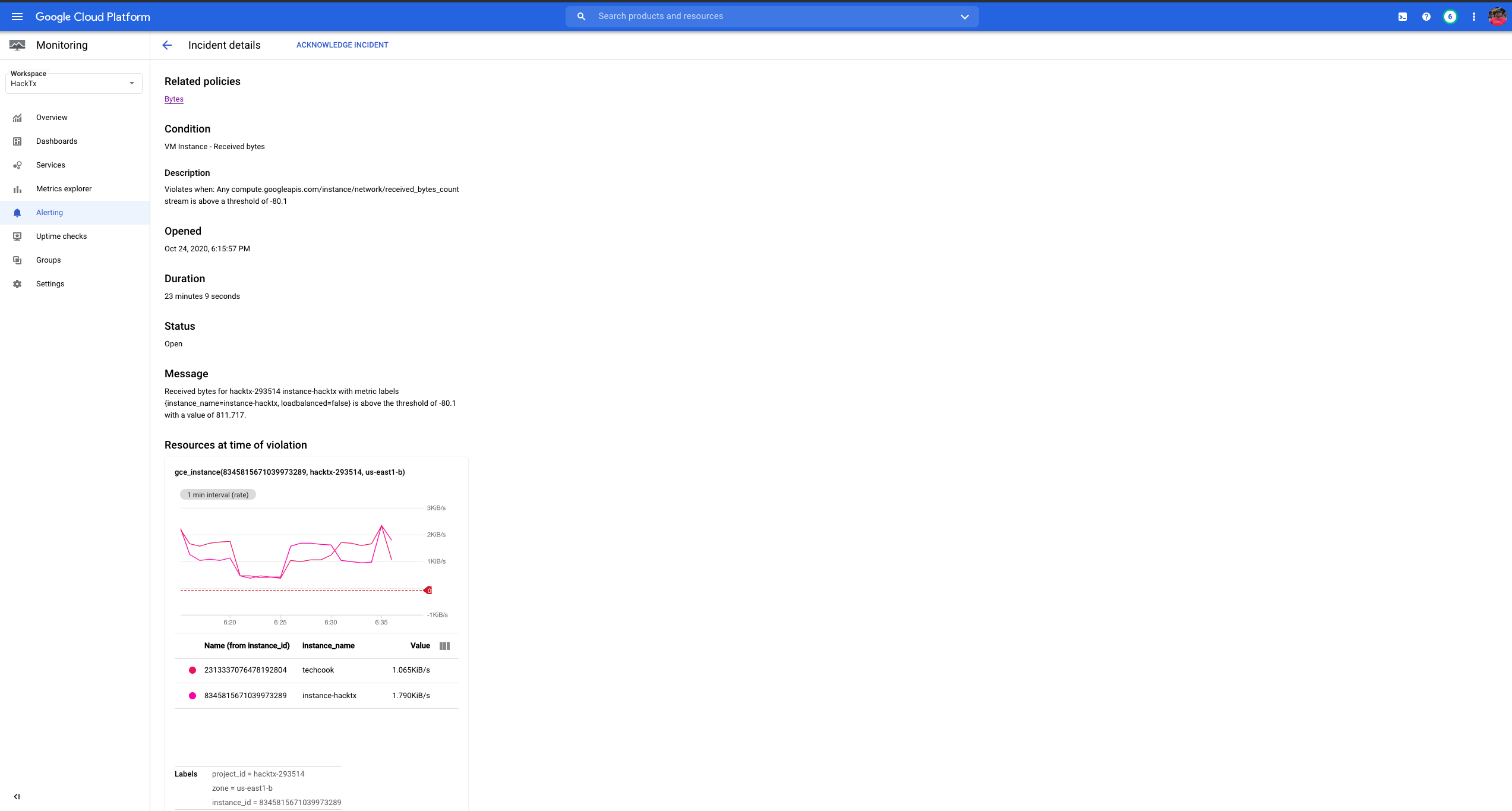Open the Bytes related policy link

tap(174, 99)
